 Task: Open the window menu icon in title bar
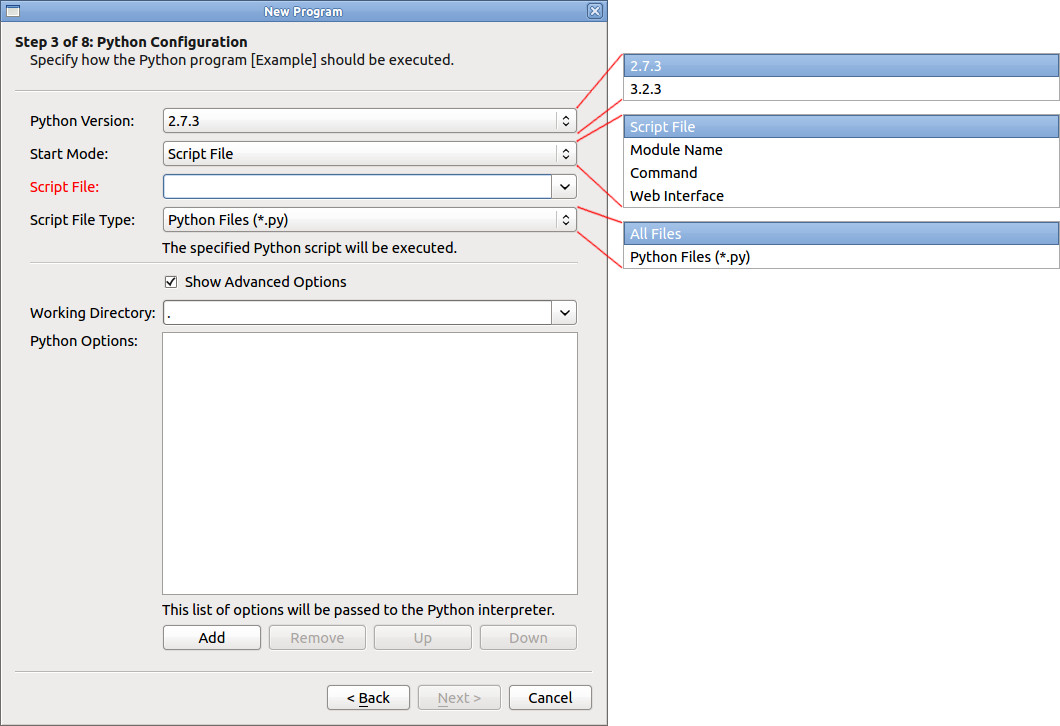click(x=13, y=11)
